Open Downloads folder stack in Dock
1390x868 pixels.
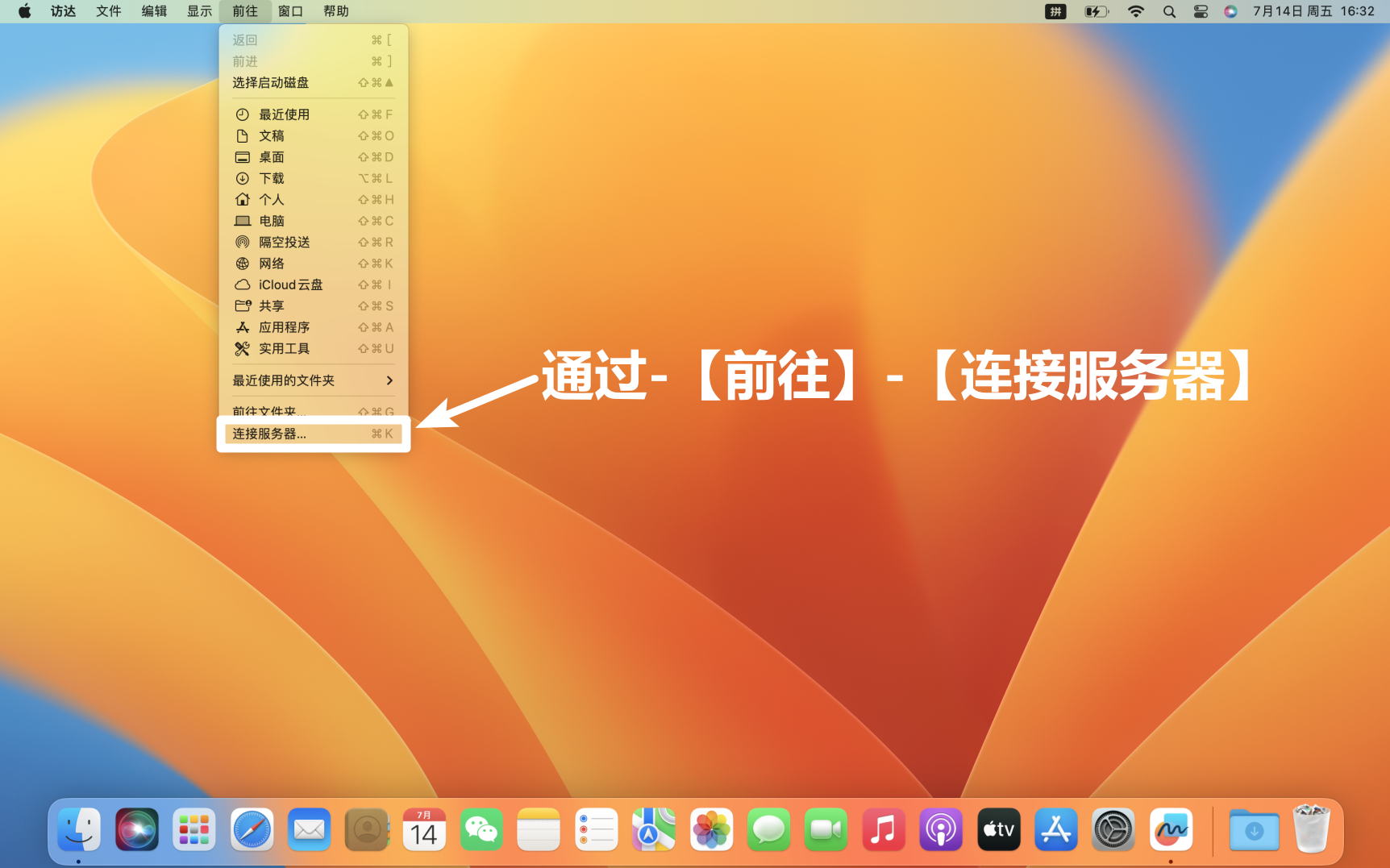click(1254, 829)
